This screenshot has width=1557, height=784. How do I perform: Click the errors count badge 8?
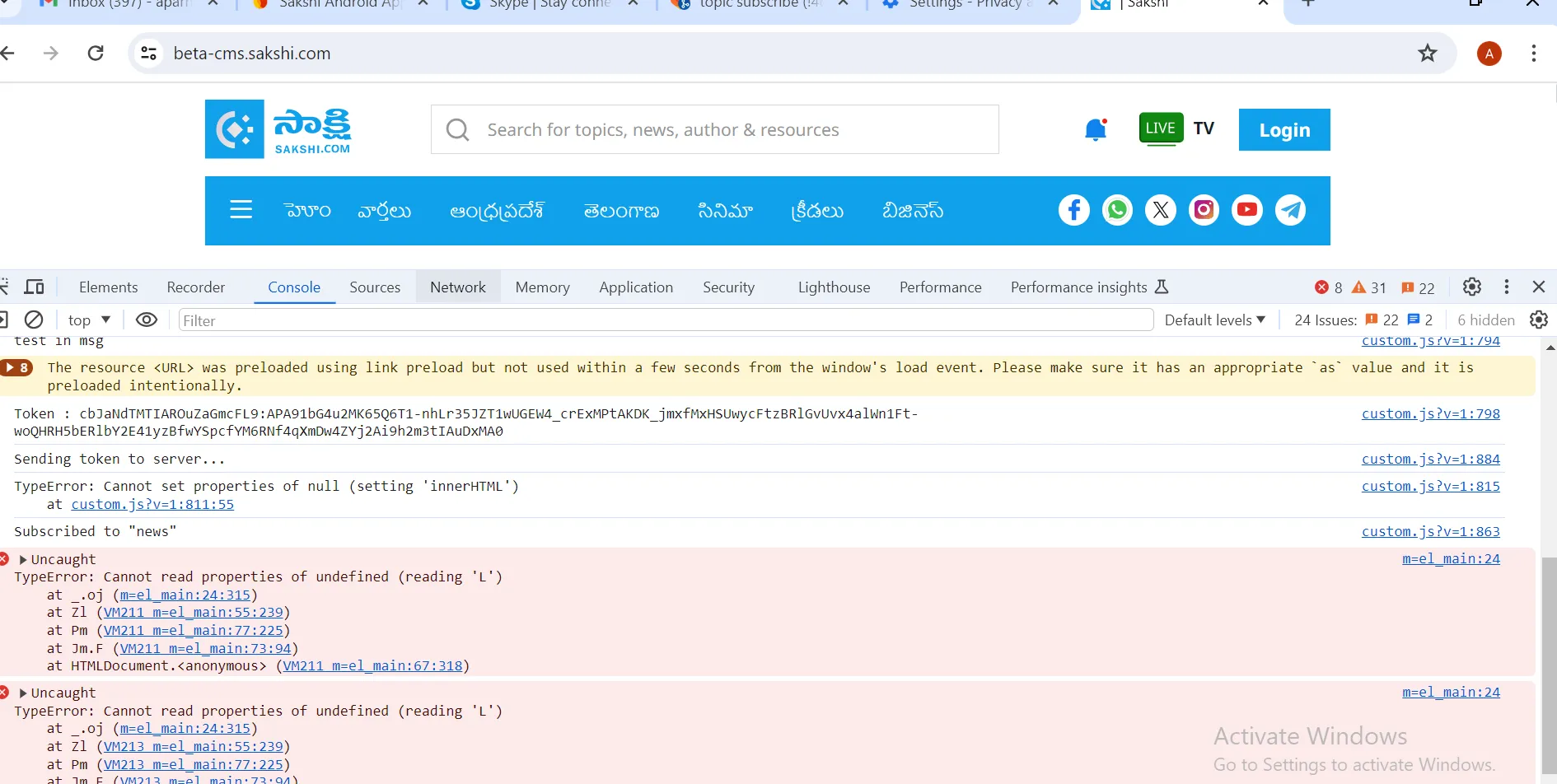click(x=1329, y=287)
